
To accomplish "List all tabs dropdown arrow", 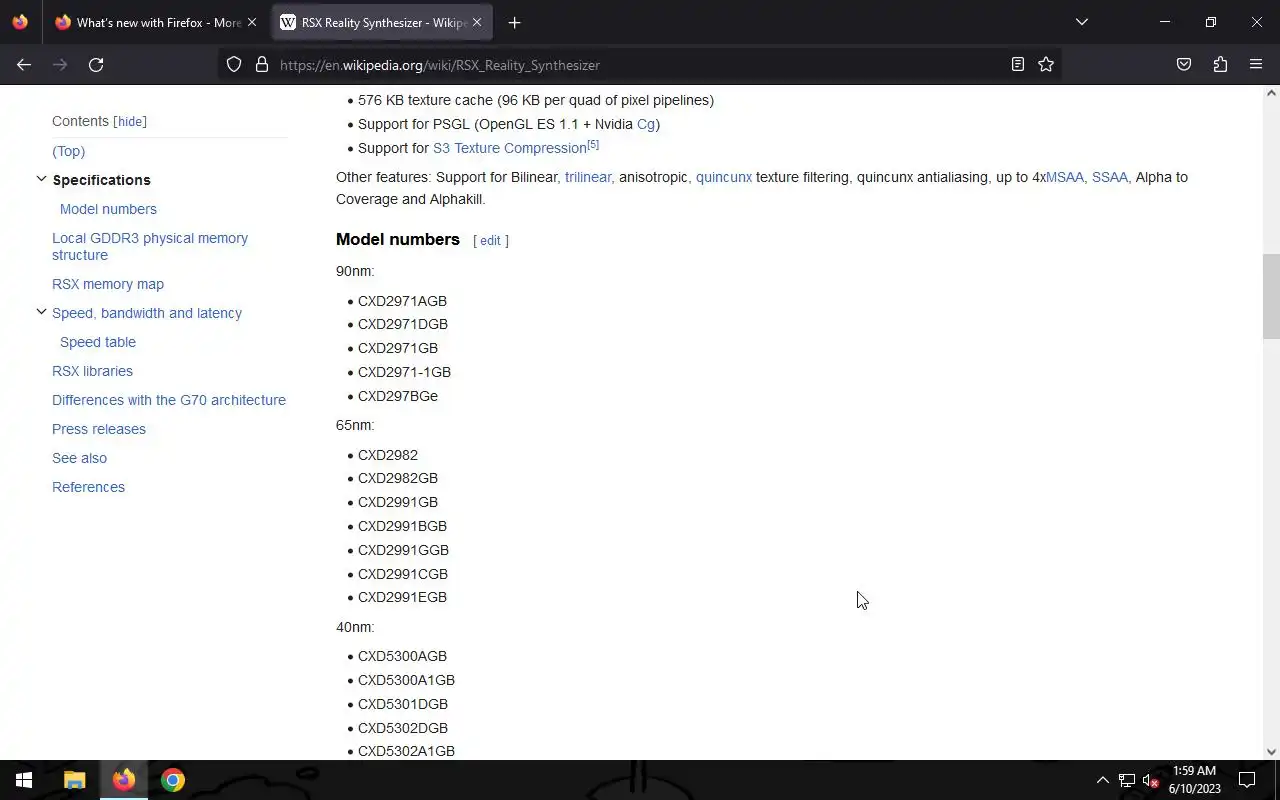I will [1081, 22].
